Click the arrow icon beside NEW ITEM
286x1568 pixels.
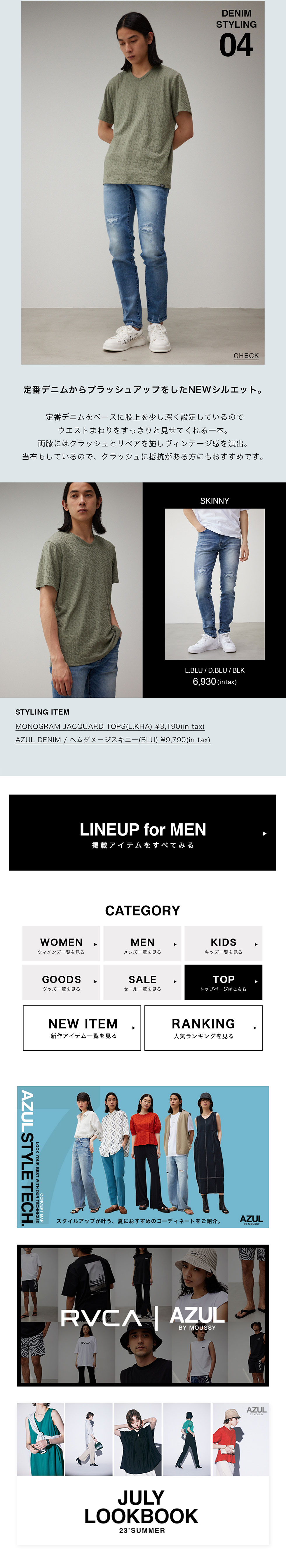pyautogui.click(x=133, y=1028)
